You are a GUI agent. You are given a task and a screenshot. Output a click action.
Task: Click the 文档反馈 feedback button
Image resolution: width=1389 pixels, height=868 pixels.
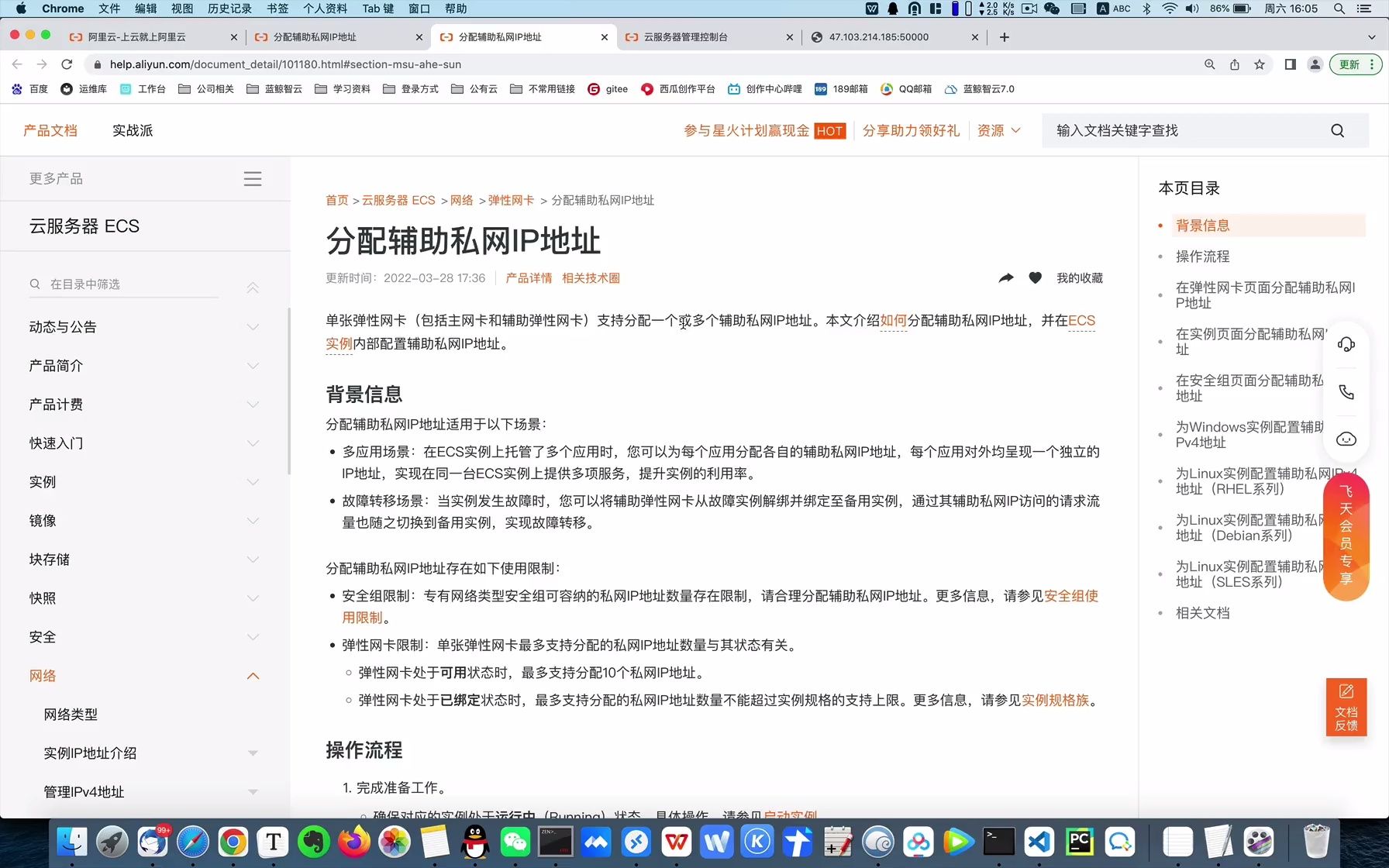tap(1346, 708)
